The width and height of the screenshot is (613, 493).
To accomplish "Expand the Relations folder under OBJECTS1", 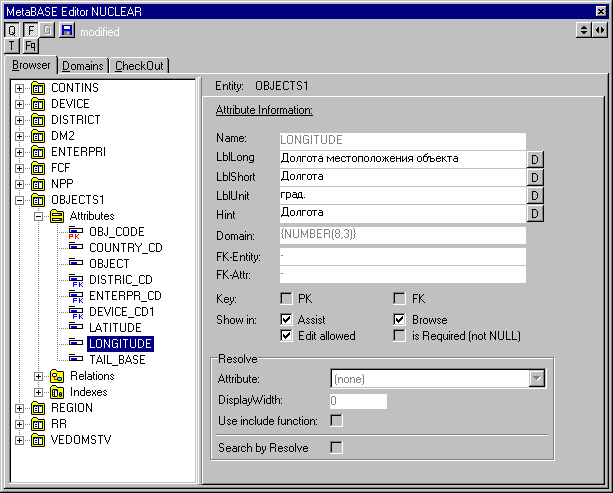I will click(39, 376).
